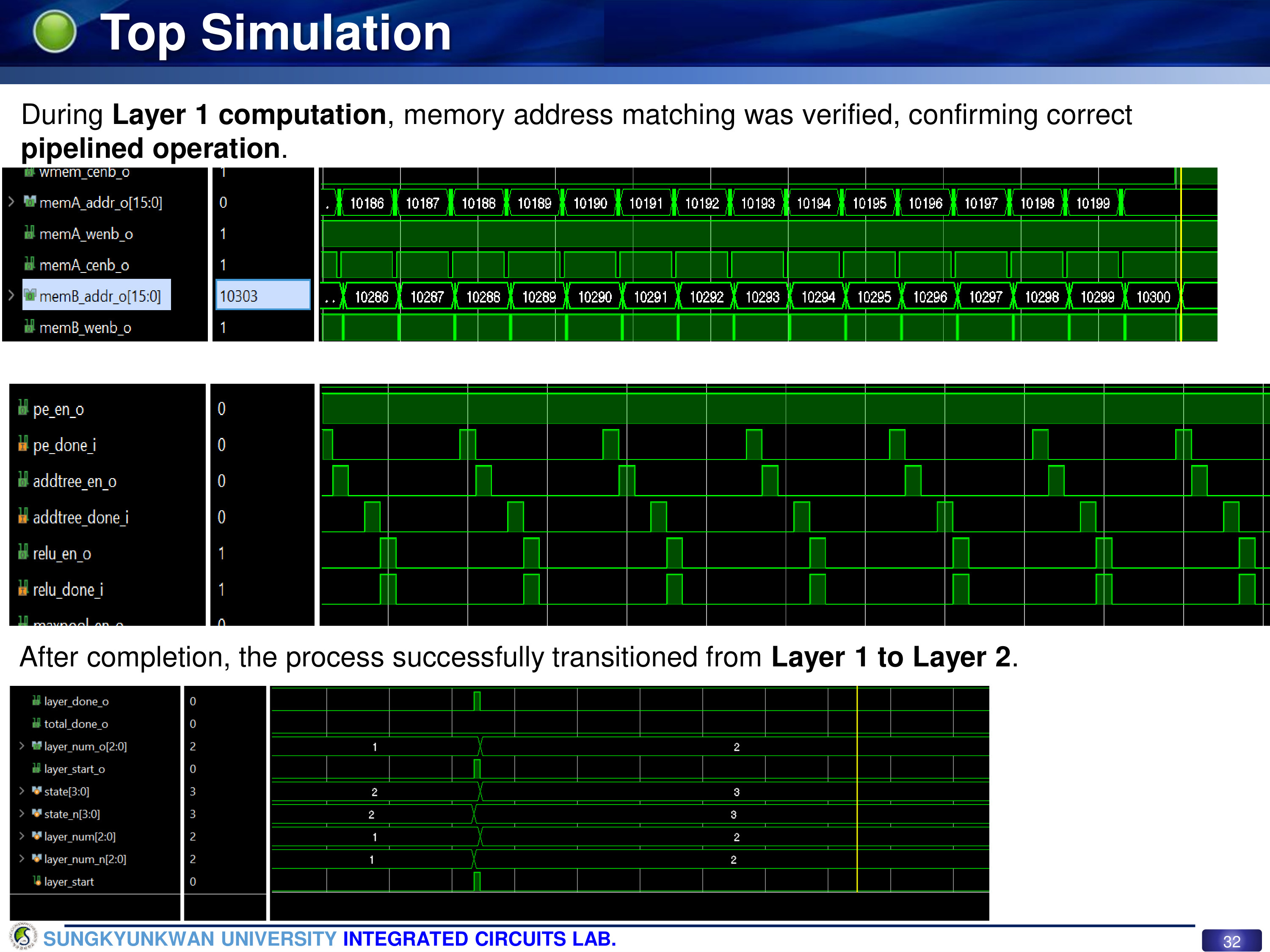Click the memA_cenb_o signal icon
1270x952 pixels.
(30, 264)
